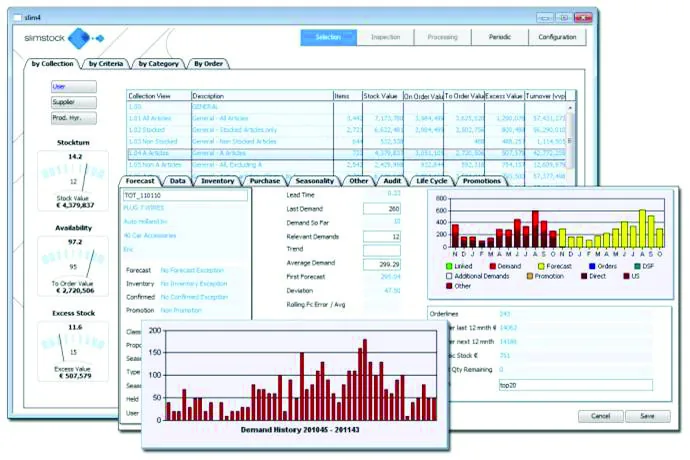This screenshot has height=460, width=690.
Task: Switch to the Seasonality tab
Action: 315,181
